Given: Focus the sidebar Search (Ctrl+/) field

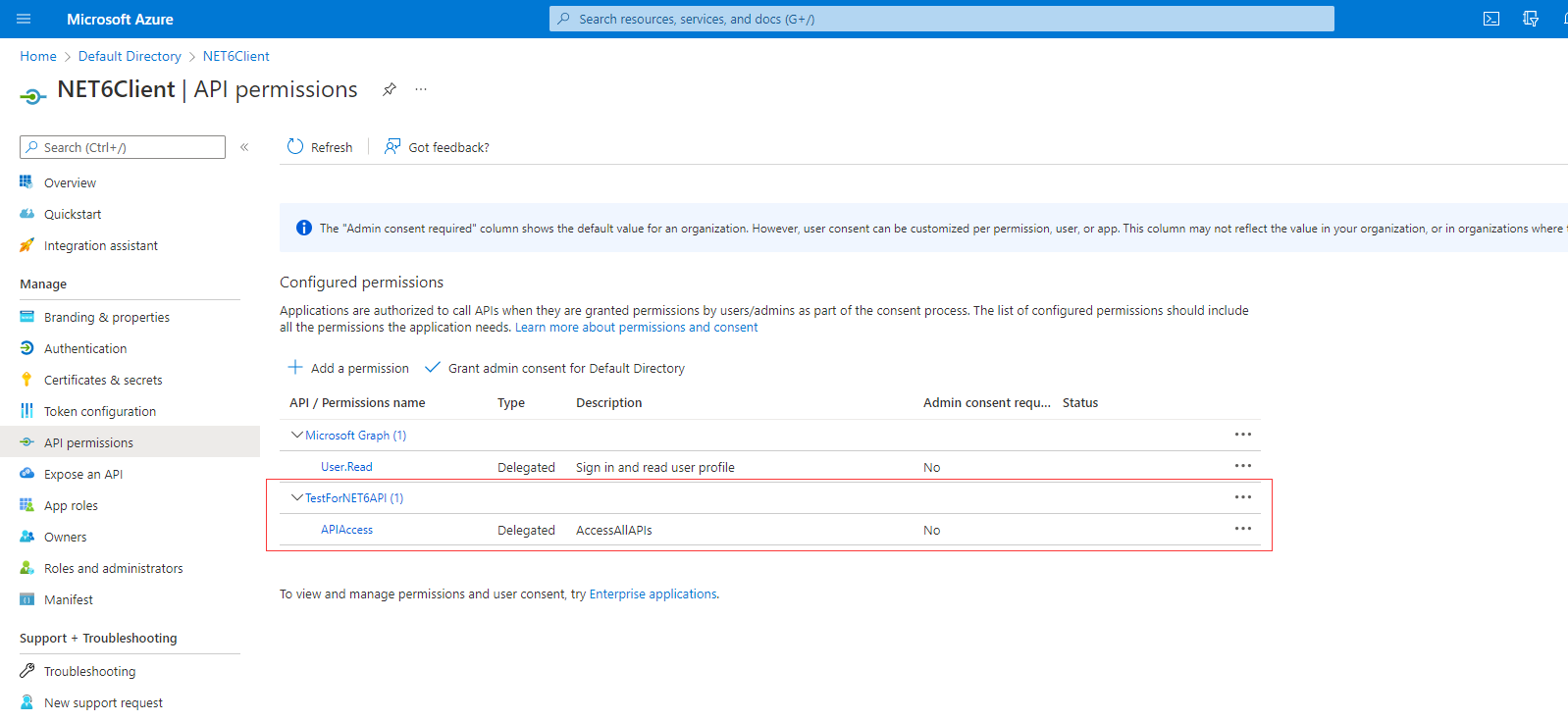Looking at the screenshot, I should tap(123, 147).
